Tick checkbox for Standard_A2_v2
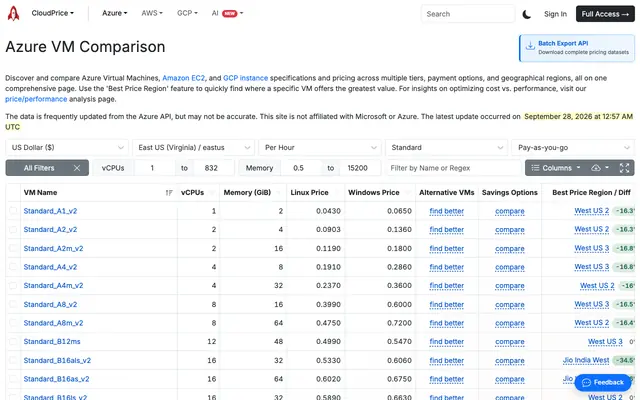This screenshot has height=400, width=640. click(x=13, y=229)
